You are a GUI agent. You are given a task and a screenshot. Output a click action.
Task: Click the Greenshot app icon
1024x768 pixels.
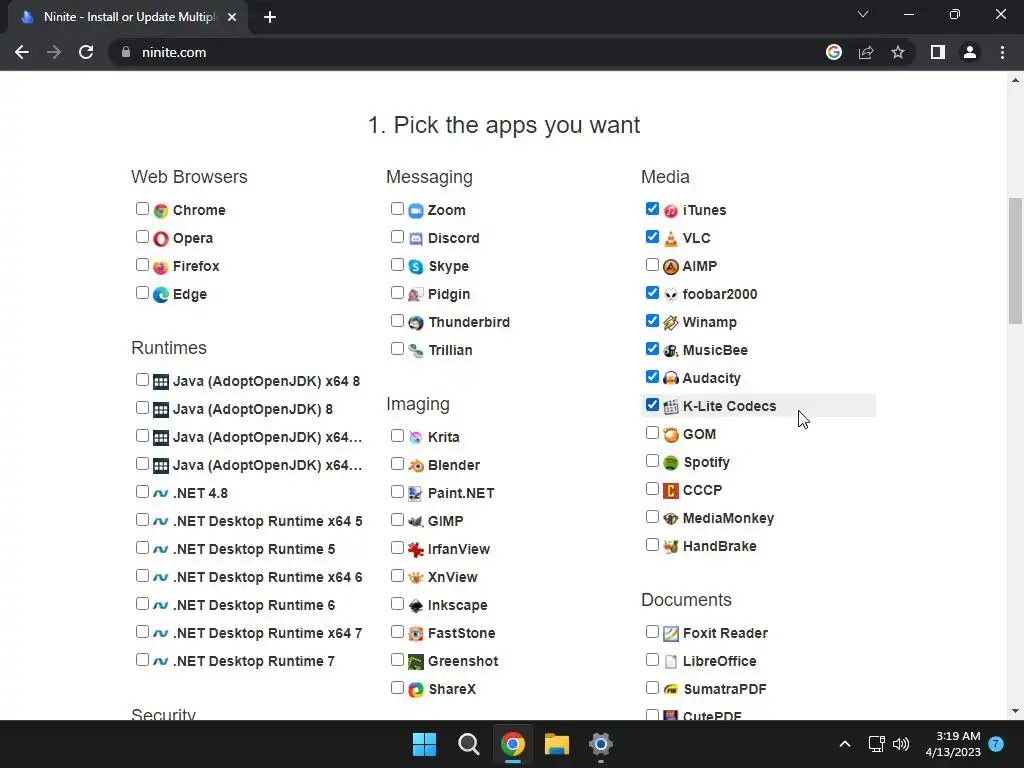point(416,662)
